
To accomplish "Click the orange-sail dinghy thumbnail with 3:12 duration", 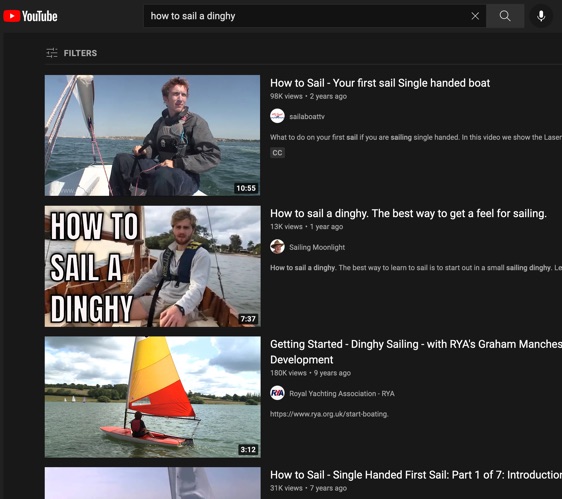I will [152, 397].
